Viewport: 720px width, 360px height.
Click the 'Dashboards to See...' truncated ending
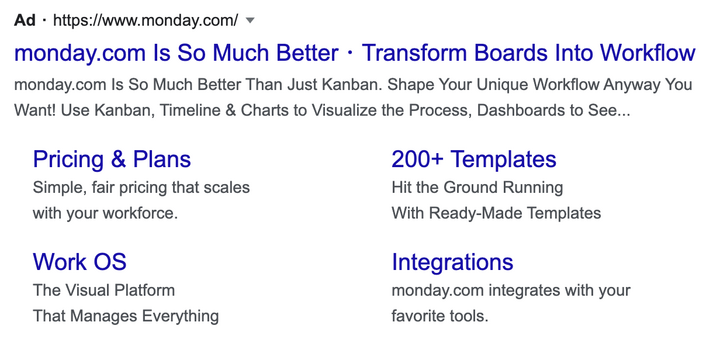pos(554,111)
